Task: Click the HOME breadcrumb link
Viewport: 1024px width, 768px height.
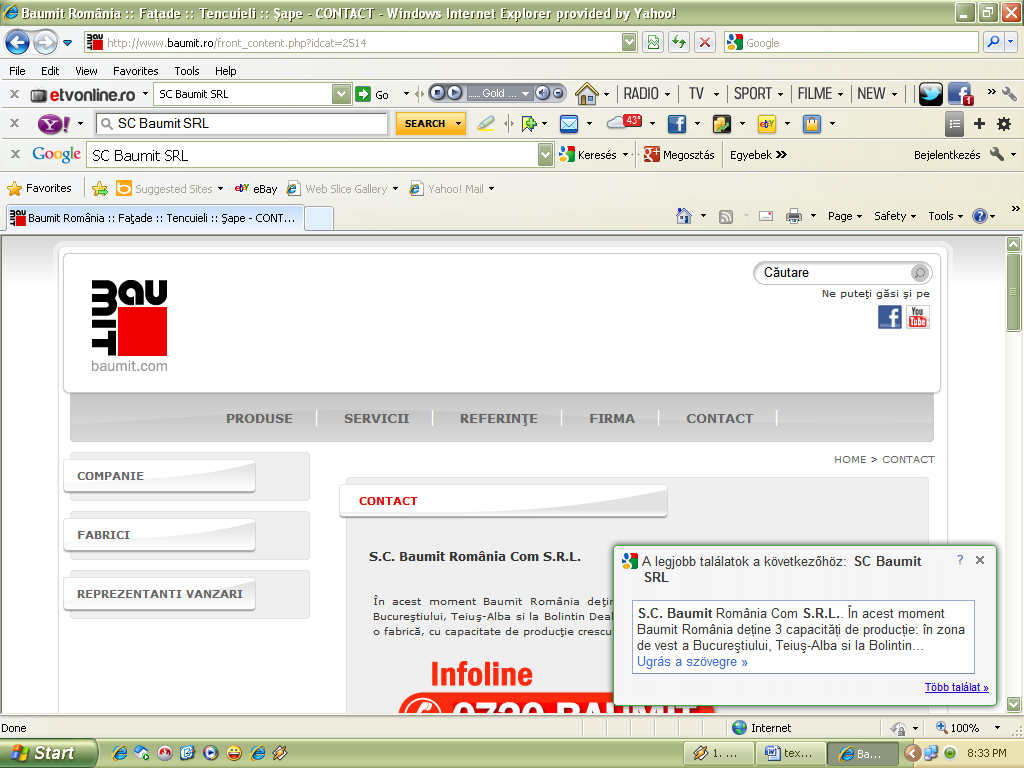Action: (x=850, y=459)
